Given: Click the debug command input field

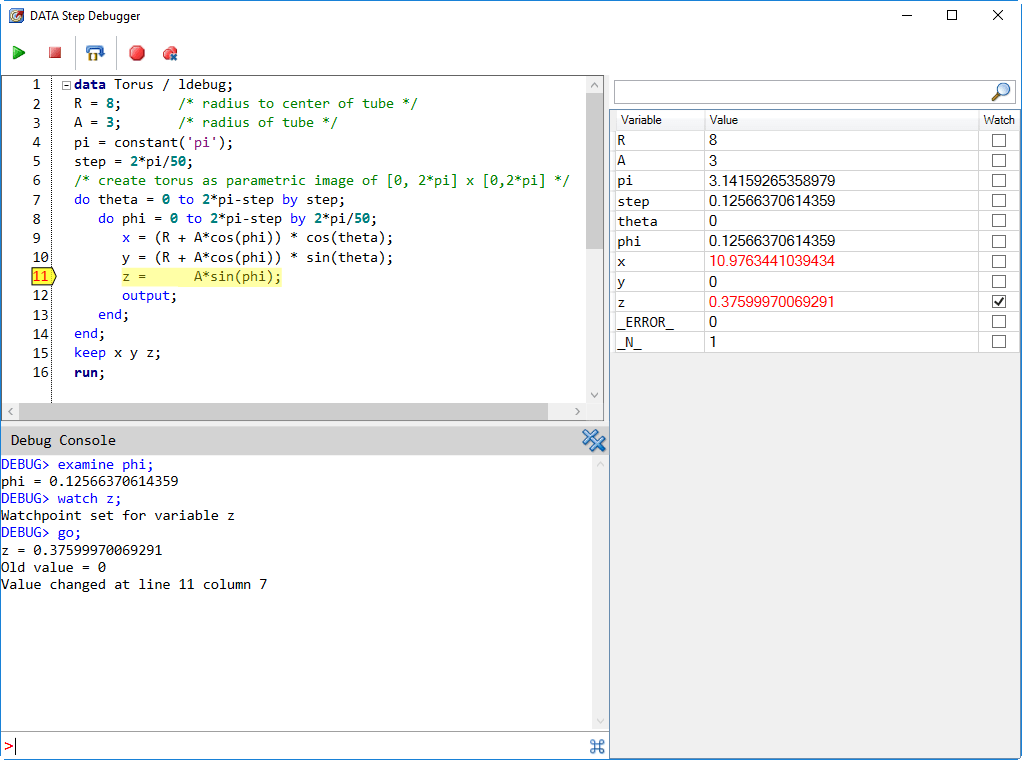Looking at the screenshot, I should coord(300,746).
